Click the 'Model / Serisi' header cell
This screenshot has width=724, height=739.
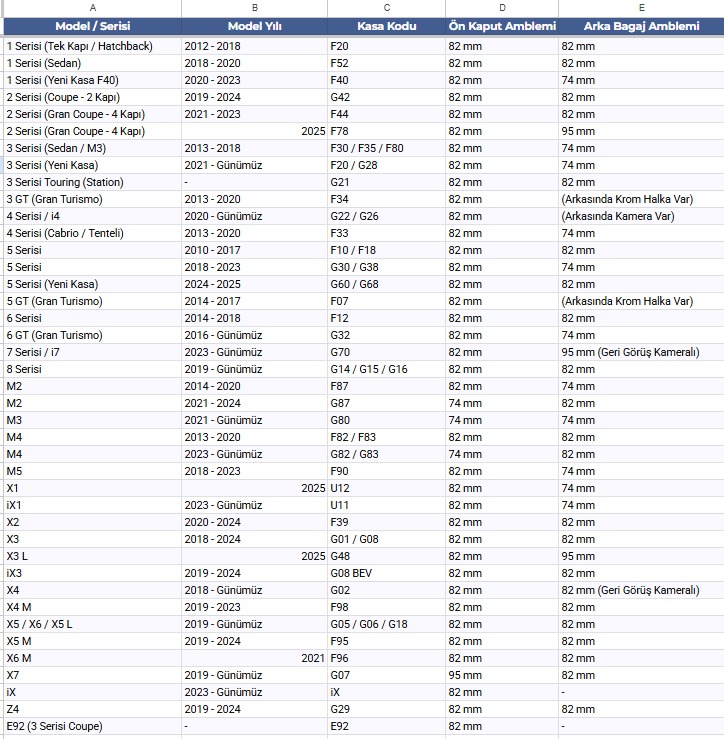[92, 26]
